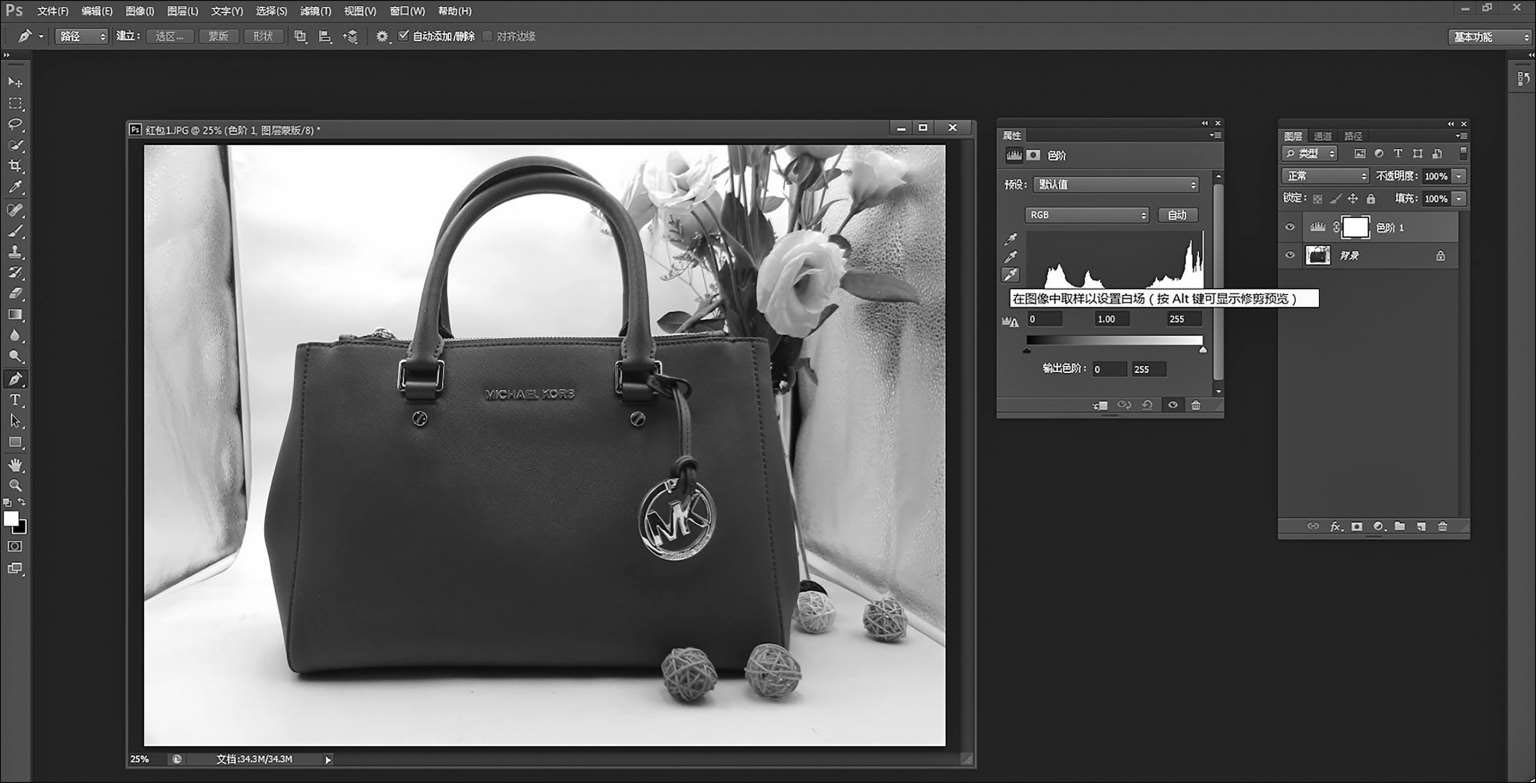Click the 选区... button in options bar
The height and width of the screenshot is (783, 1536).
pos(169,36)
